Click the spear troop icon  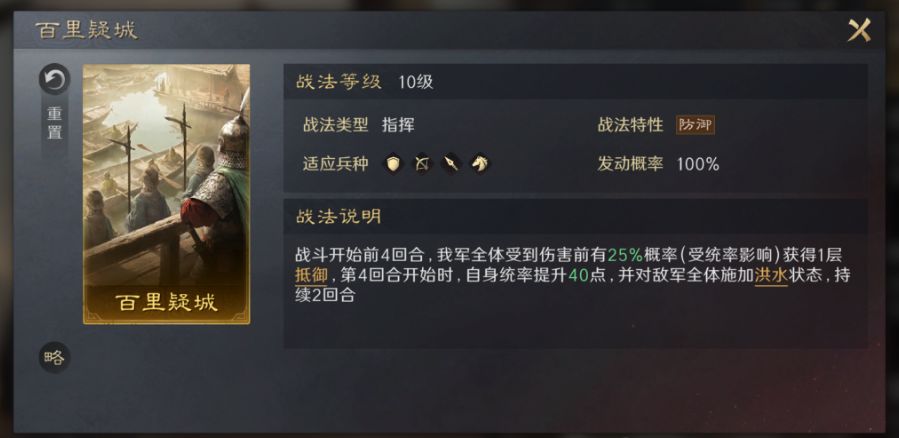451,165
